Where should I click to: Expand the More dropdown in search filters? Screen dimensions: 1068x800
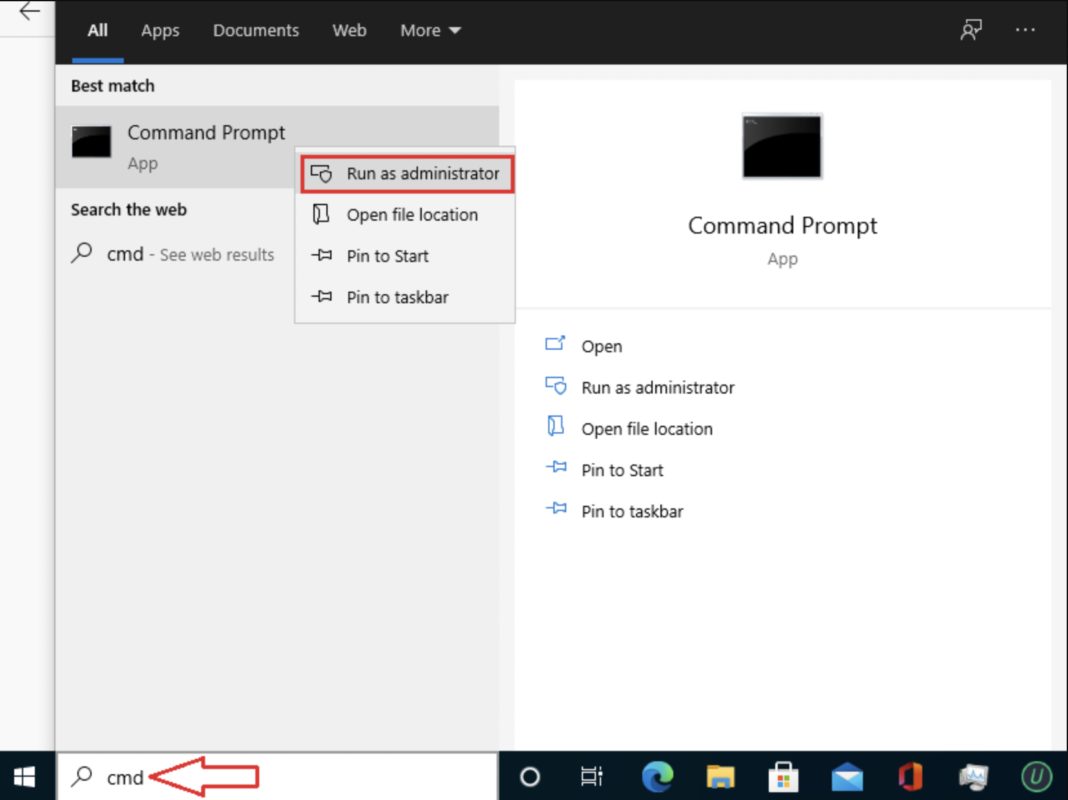click(x=429, y=30)
